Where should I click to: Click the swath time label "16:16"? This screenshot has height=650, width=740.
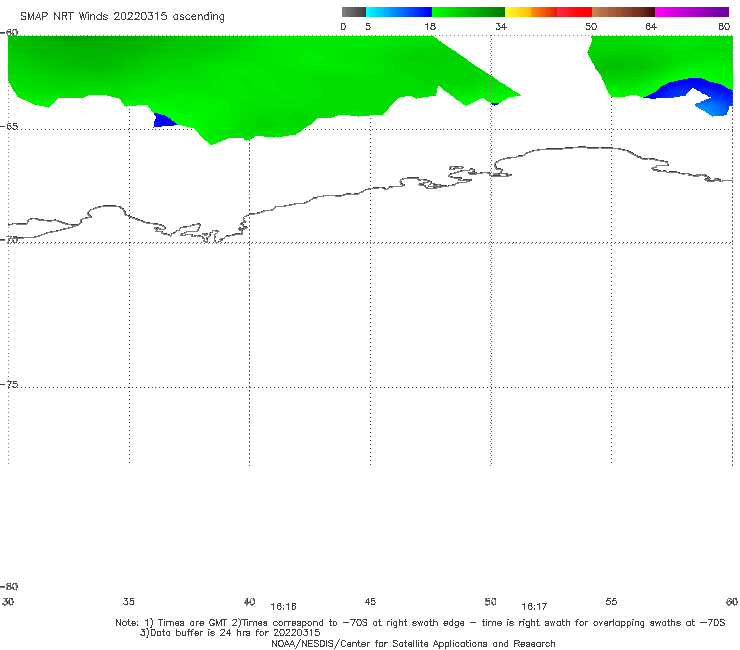pyautogui.click(x=283, y=607)
